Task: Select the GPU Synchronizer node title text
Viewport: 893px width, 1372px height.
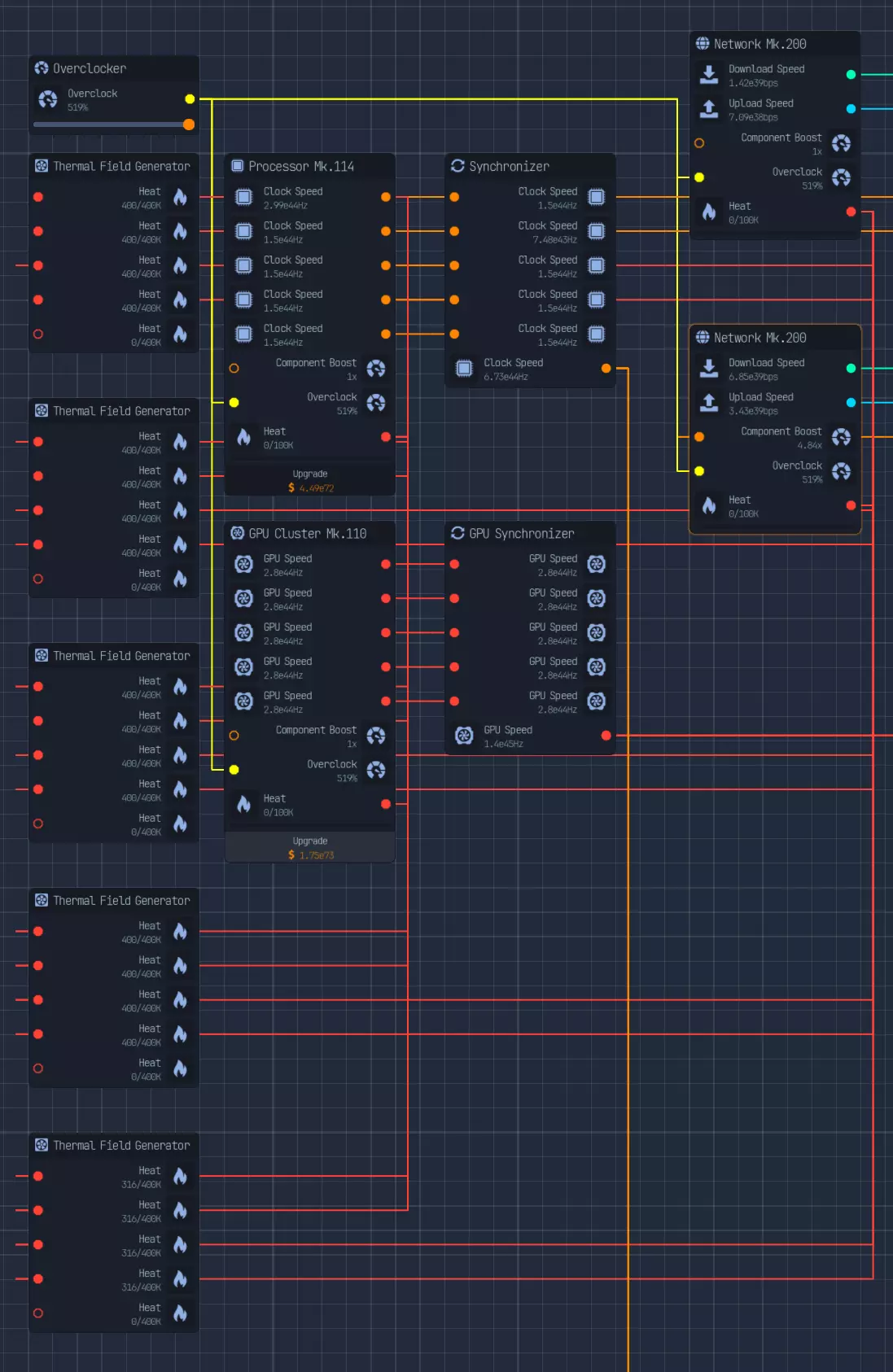Action: (x=522, y=533)
